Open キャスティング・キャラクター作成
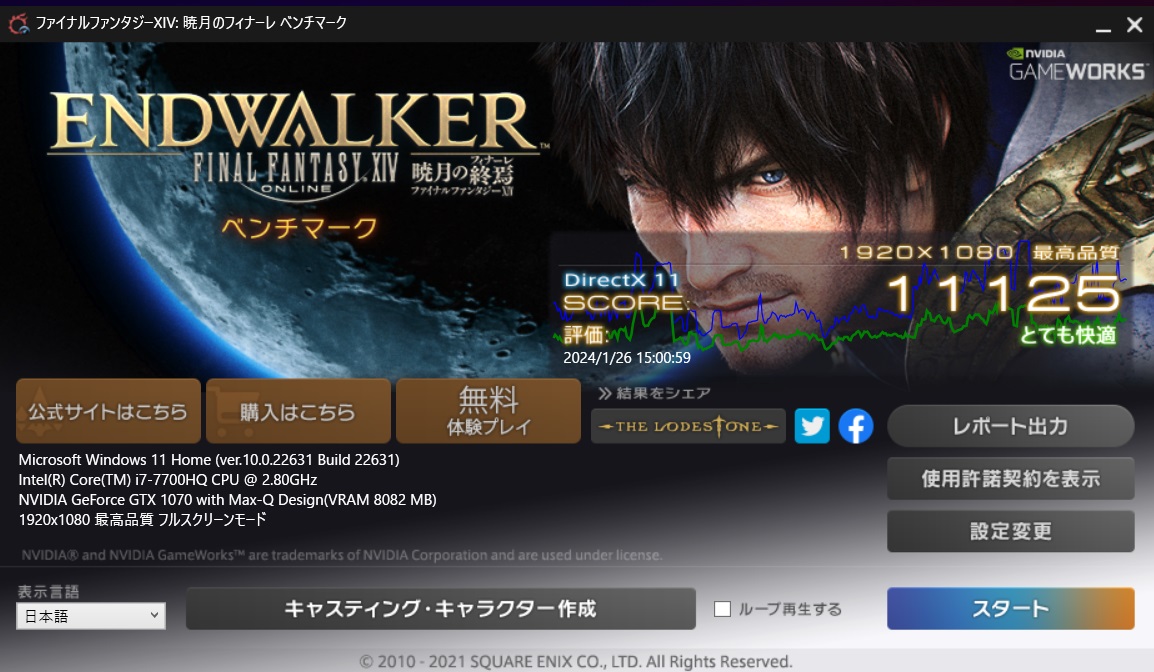1154x672 pixels. click(440, 609)
